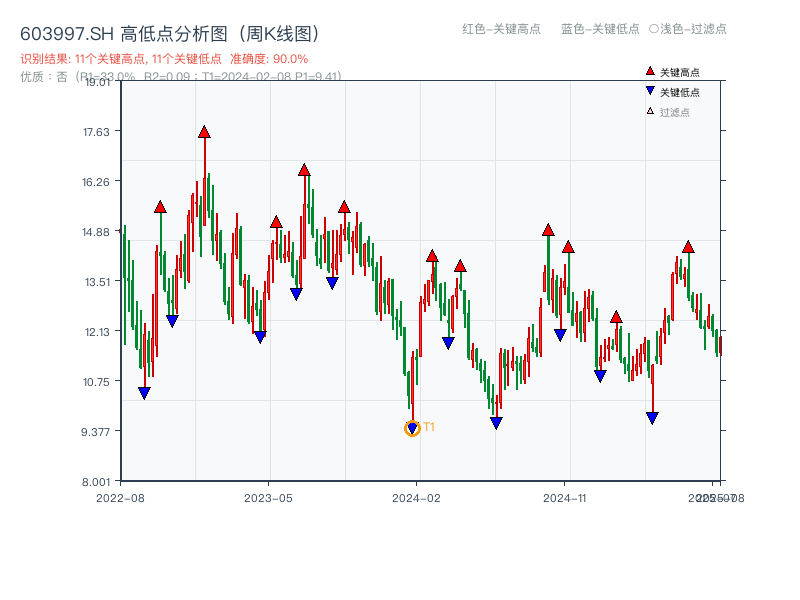Select the red 关键高点 triangle legend icon
This screenshot has width=800, height=600.
pos(650,71)
